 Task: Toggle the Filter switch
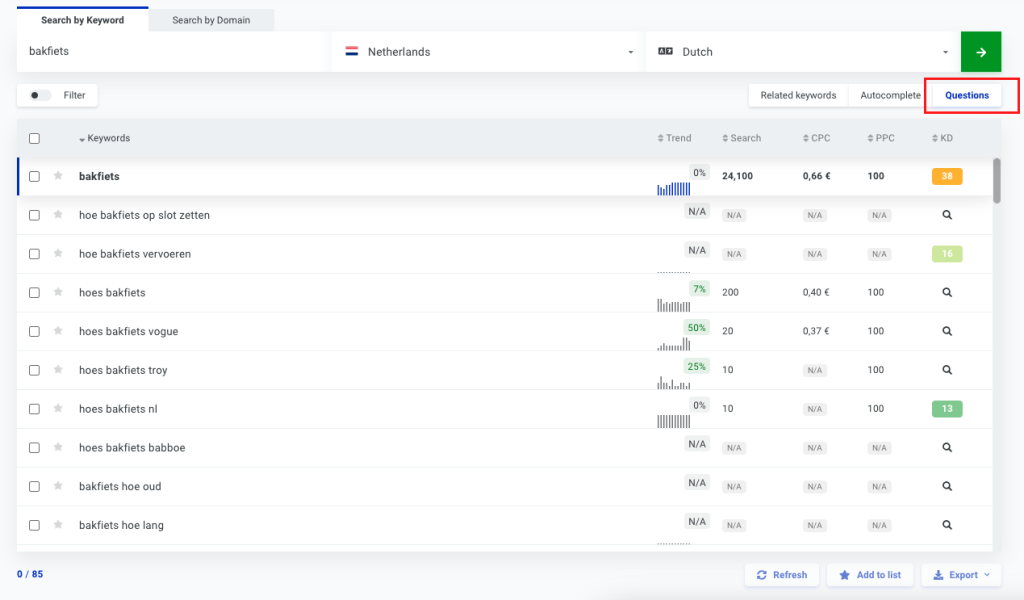40,96
